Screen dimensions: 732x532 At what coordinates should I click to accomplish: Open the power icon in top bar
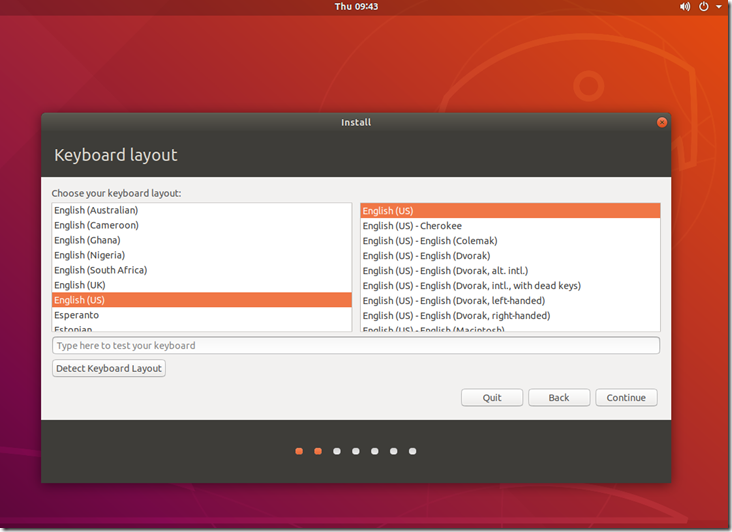[704, 7]
